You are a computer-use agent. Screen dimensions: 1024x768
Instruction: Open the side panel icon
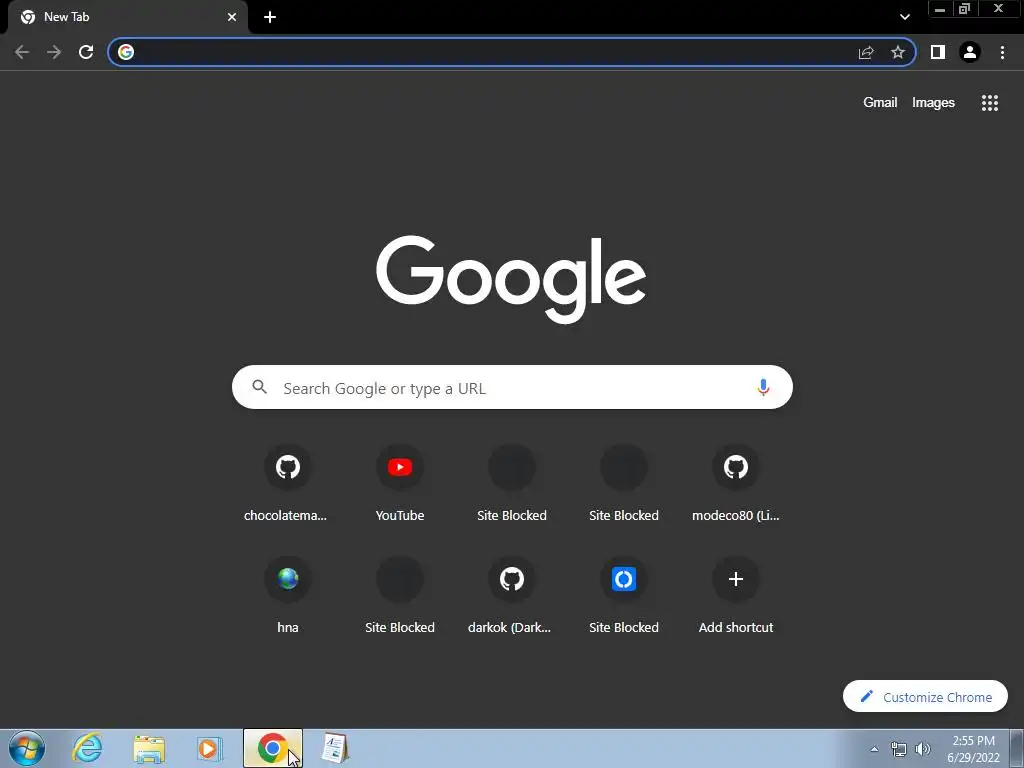938,52
